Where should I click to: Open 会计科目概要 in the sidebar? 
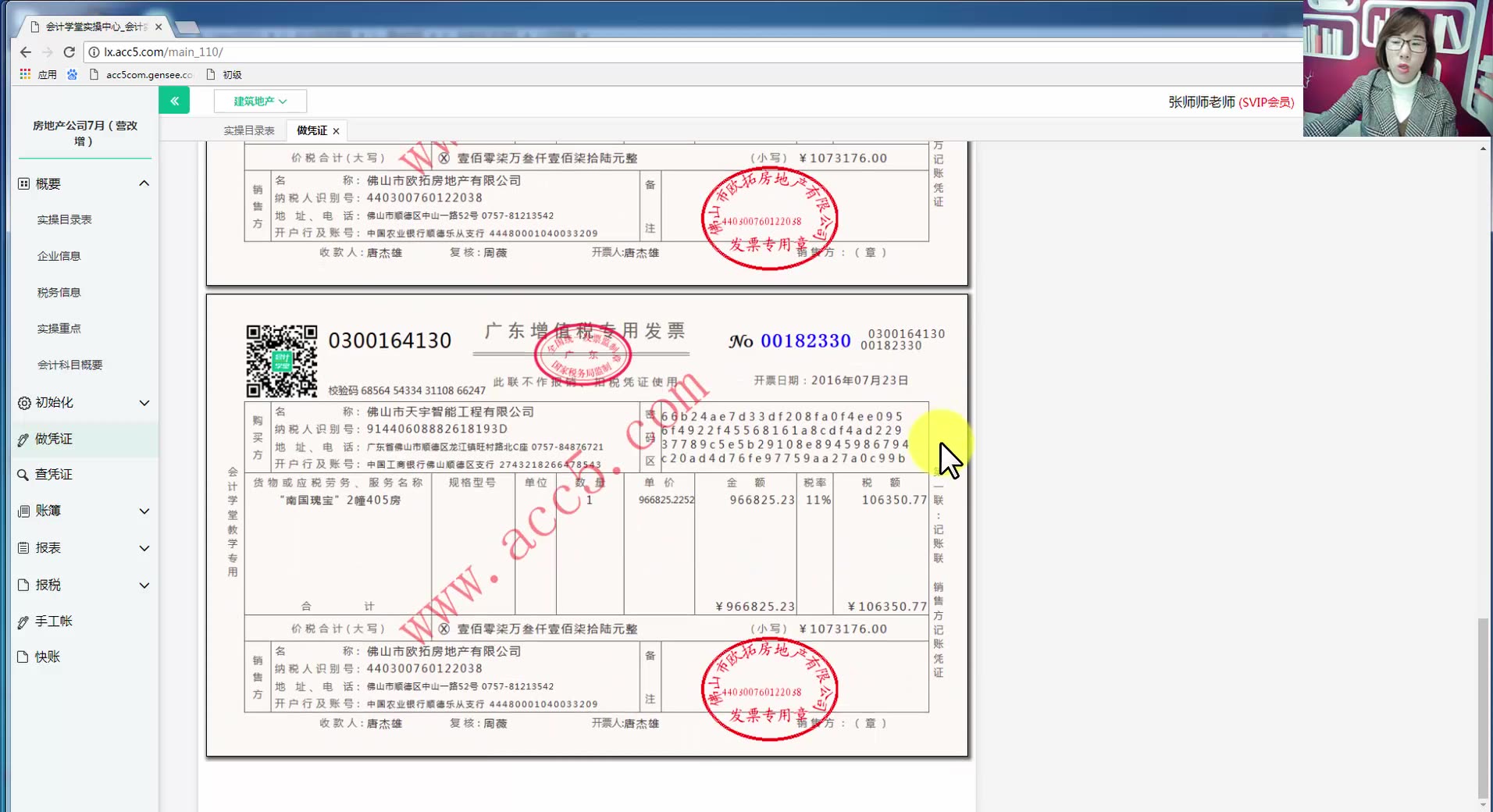70,365
